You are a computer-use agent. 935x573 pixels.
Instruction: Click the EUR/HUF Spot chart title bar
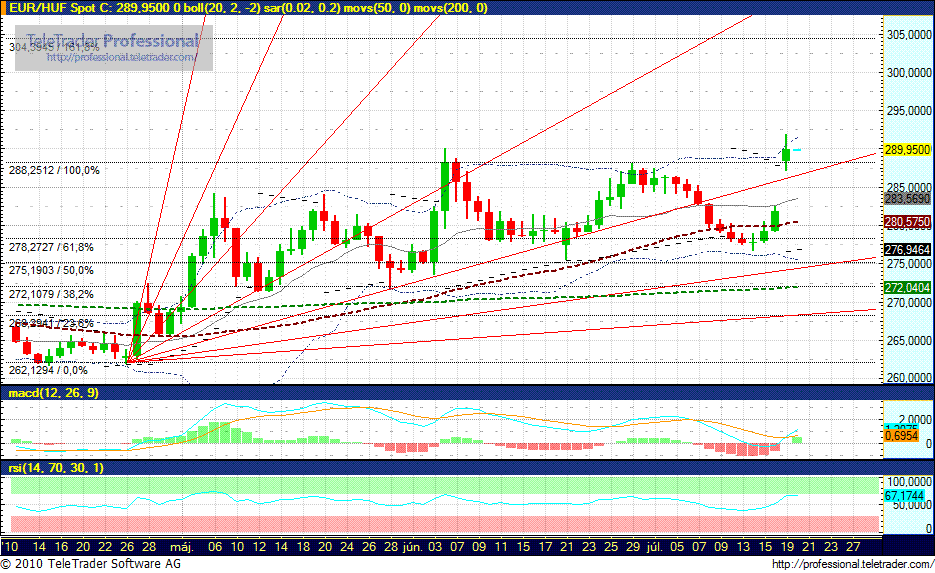[x=468, y=8]
